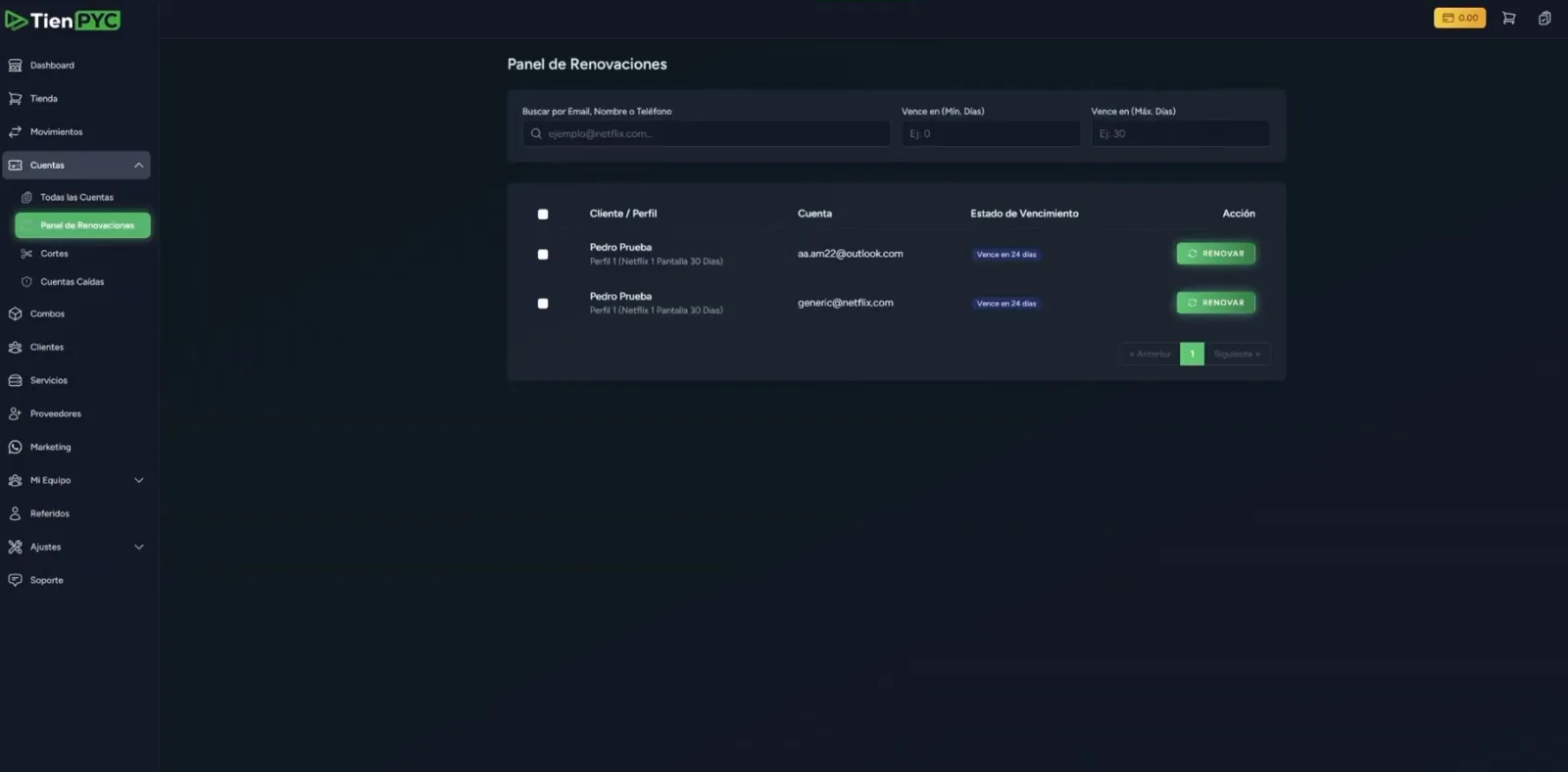
Task: Click the Cuentas Caídas shield icon
Action: 26,282
